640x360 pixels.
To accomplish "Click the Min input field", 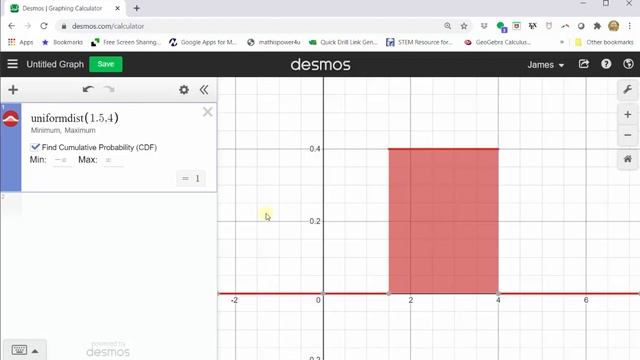I will pos(62,160).
